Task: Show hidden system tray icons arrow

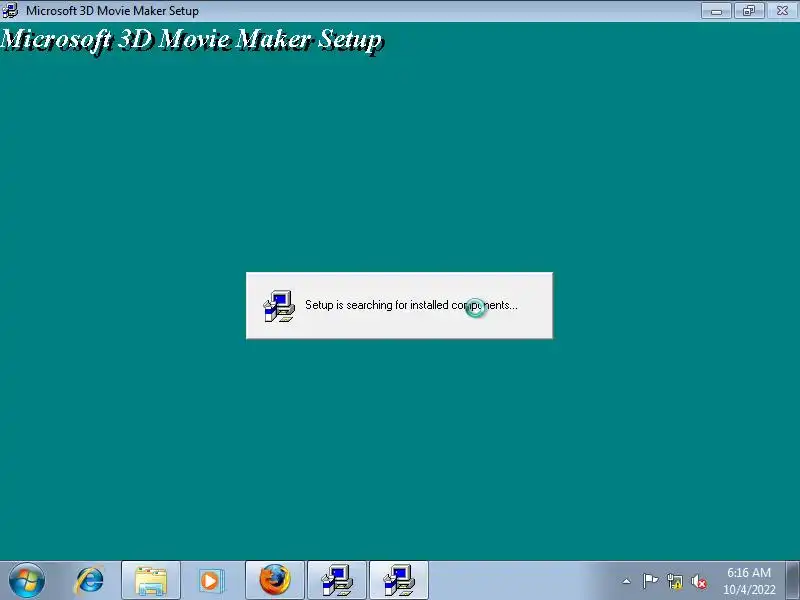Action: [x=626, y=581]
